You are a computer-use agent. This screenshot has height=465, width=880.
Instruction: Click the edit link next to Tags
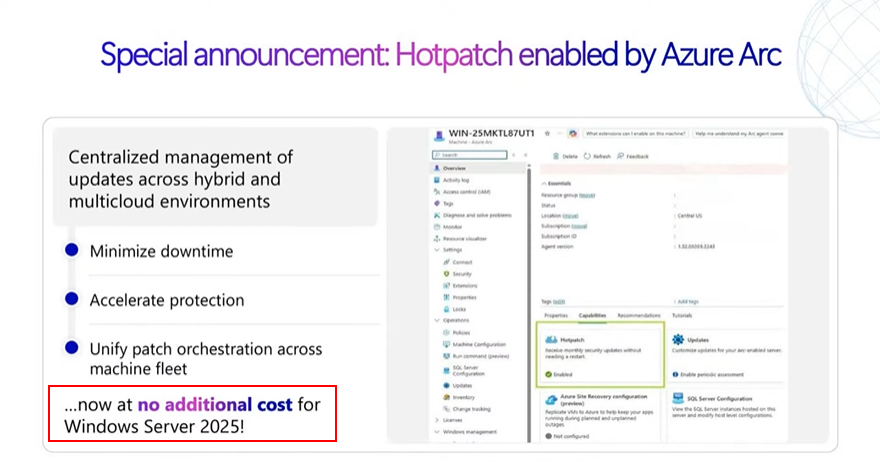pyautogui.click(x=559, y=302)
